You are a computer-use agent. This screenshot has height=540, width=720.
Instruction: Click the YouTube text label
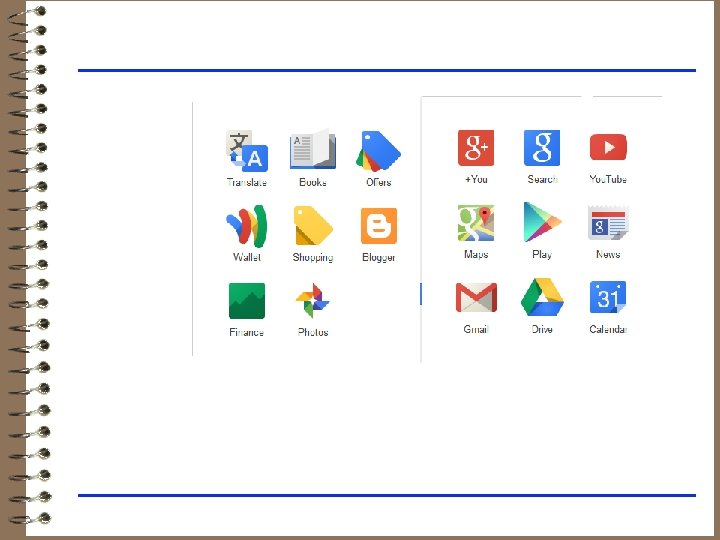tap(608, 179)
